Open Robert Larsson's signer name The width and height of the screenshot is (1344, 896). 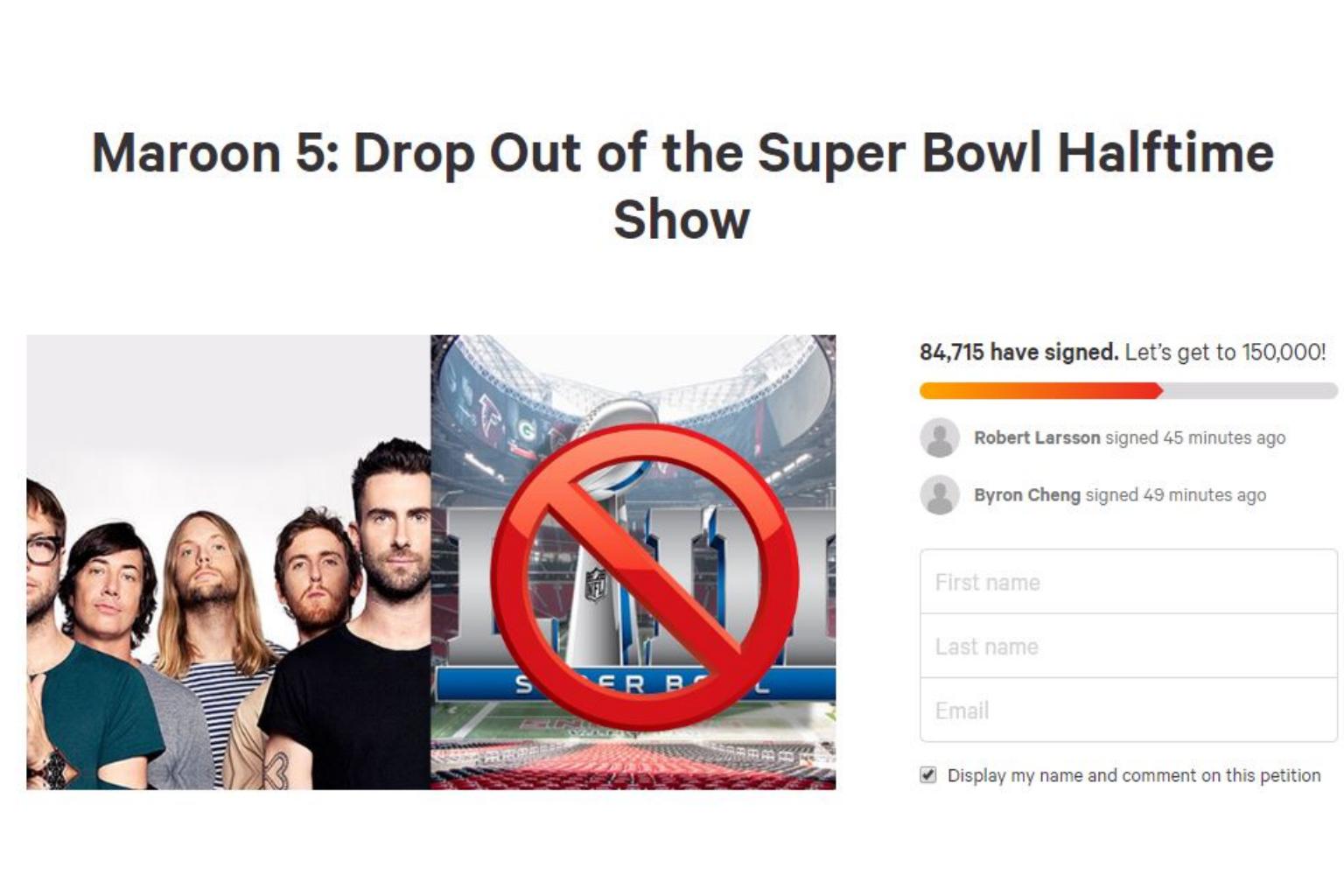1037,437
